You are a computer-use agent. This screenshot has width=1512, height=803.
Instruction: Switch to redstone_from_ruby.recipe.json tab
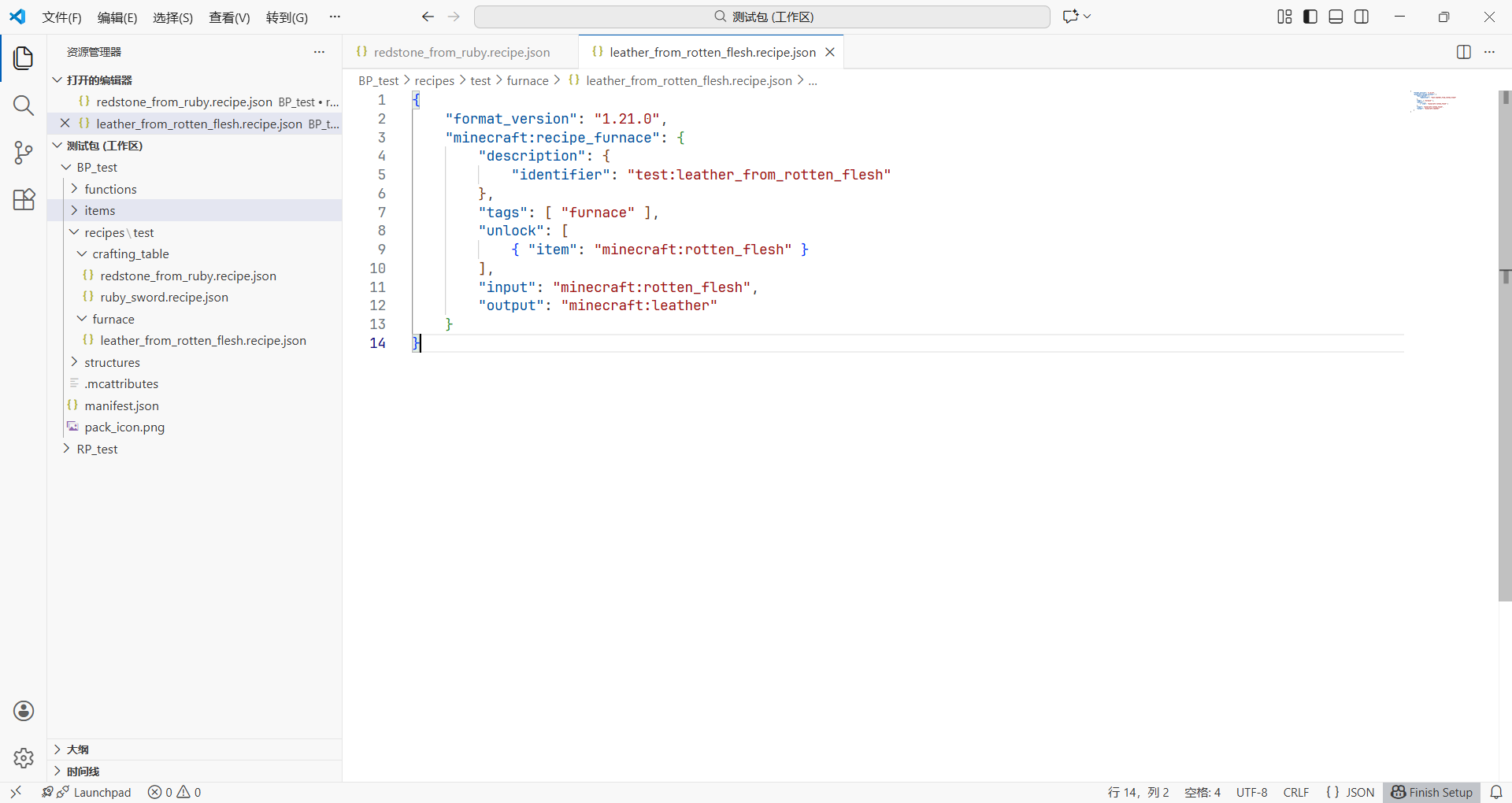[x=461, y=52]
